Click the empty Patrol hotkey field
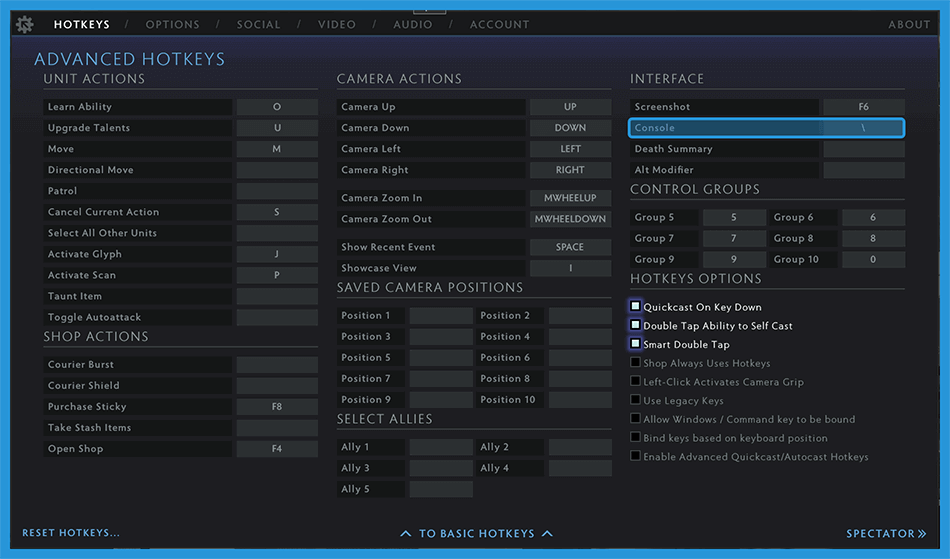The width and height of the screenshot is (950, 559). [x=277, y=191]
